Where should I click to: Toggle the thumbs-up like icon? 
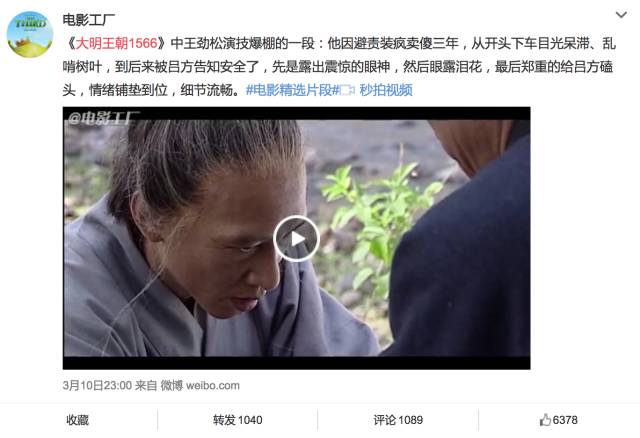click(x=545, y=420)
